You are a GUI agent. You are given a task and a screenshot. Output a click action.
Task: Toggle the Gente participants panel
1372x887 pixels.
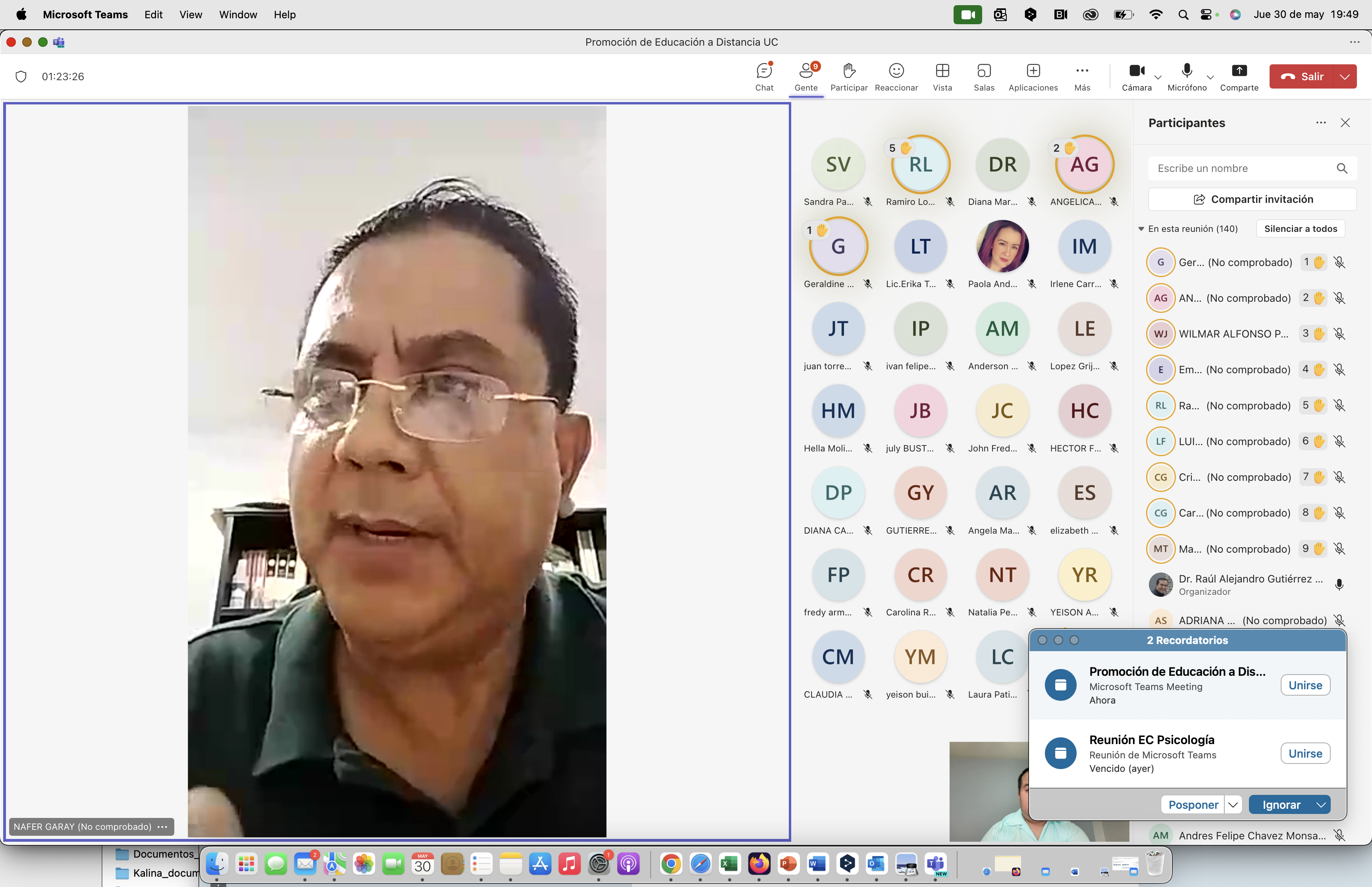coord(806,77)
